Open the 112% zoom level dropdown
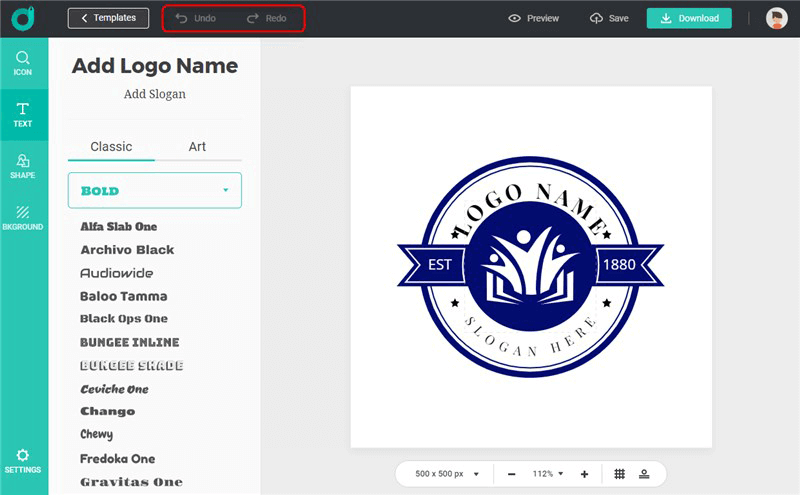Image resolution: width=800 pixels, height=495 pixels. click(x=548, y=474)
